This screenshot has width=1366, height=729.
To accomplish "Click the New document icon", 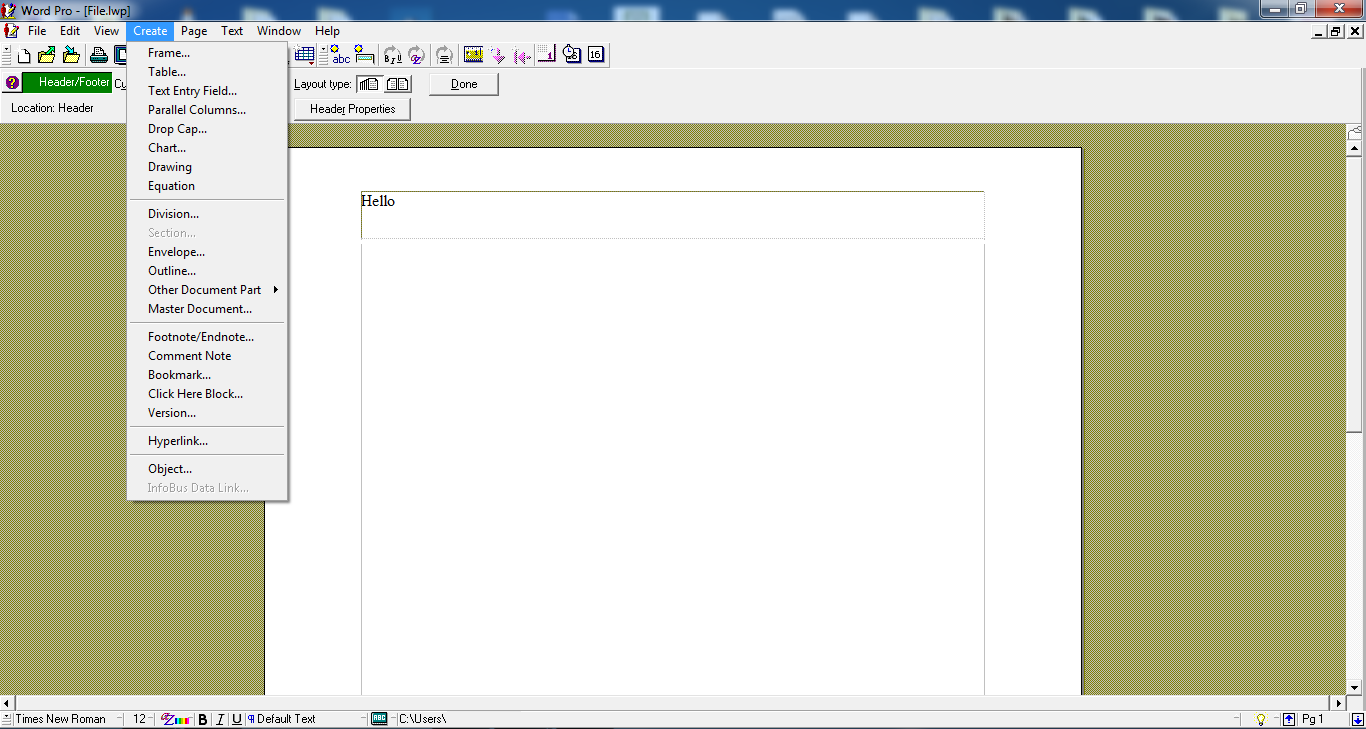I will point(24,55).
